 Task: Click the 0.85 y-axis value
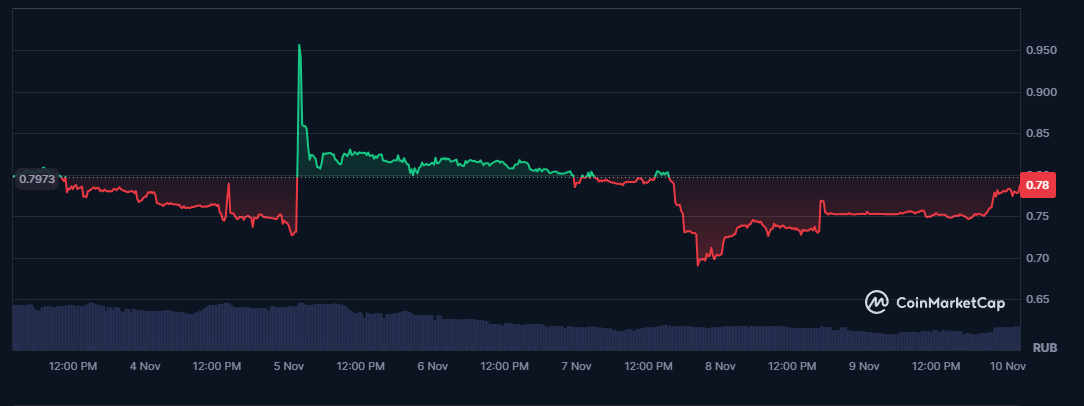click(x=1039, y=134)
